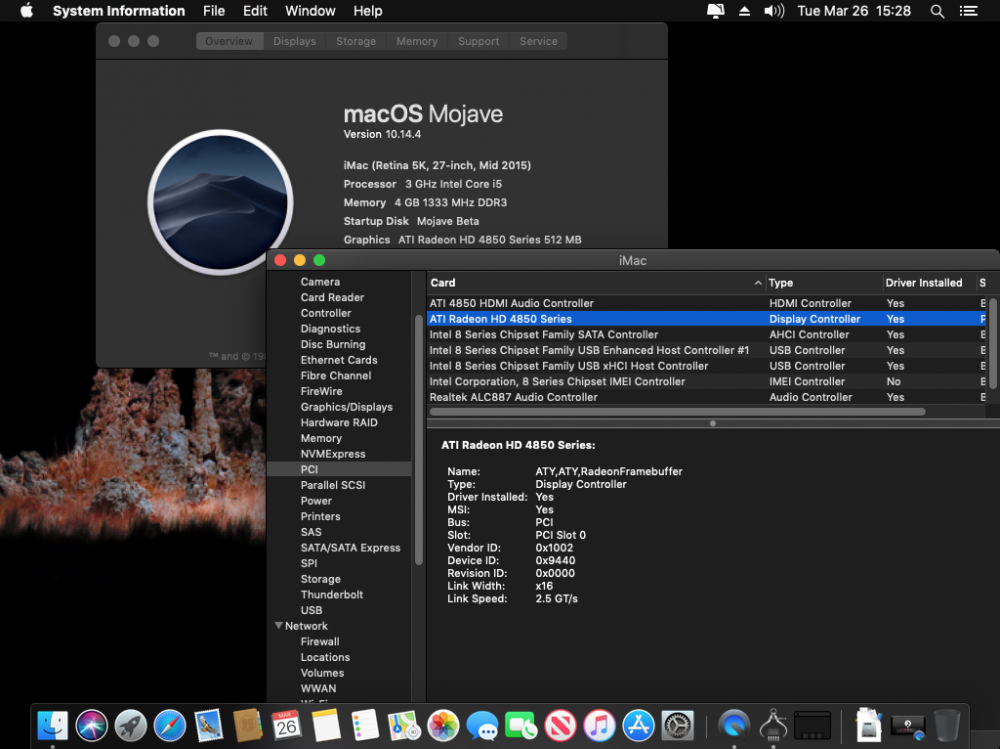Click the split pane divider handle dot
The image size is (1000, 749).
pyautogui.click(x=712, y=423)
